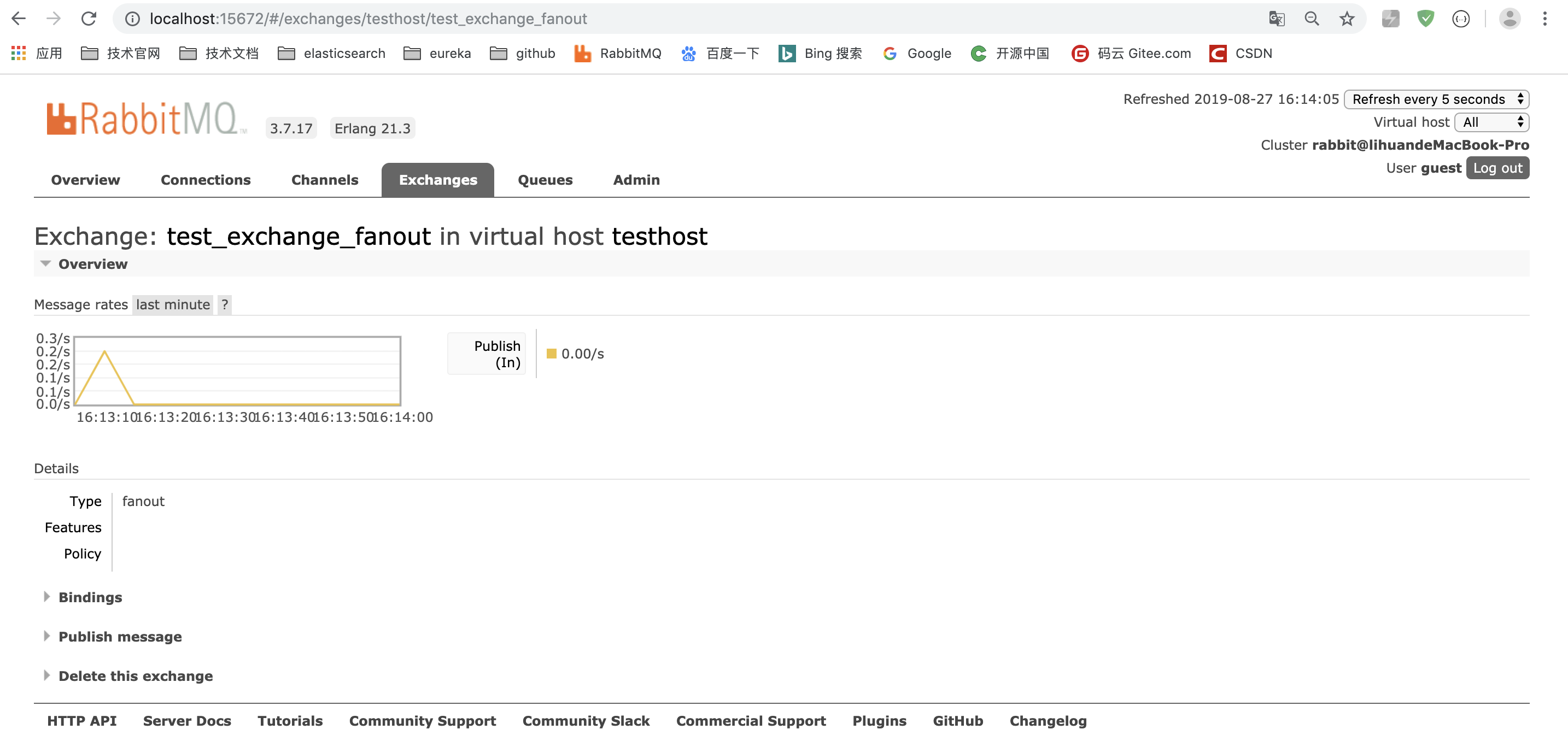Click the 3.7.17 version badge
1568x741 pixels.
(291, 128)
